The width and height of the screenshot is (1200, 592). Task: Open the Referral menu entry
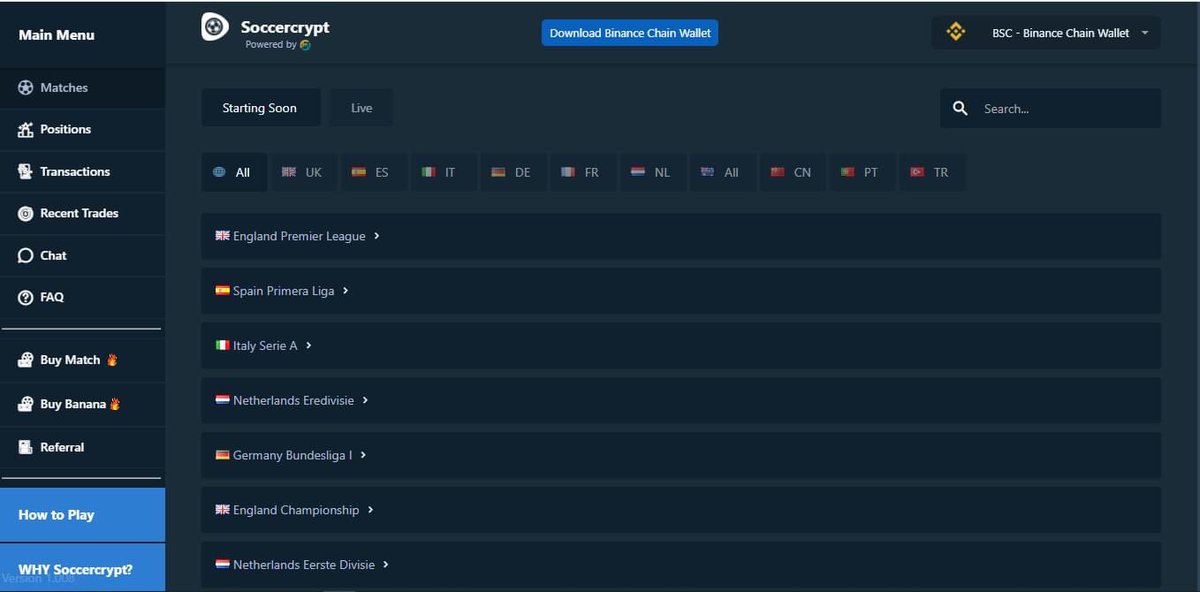click(x=82, y=448)
